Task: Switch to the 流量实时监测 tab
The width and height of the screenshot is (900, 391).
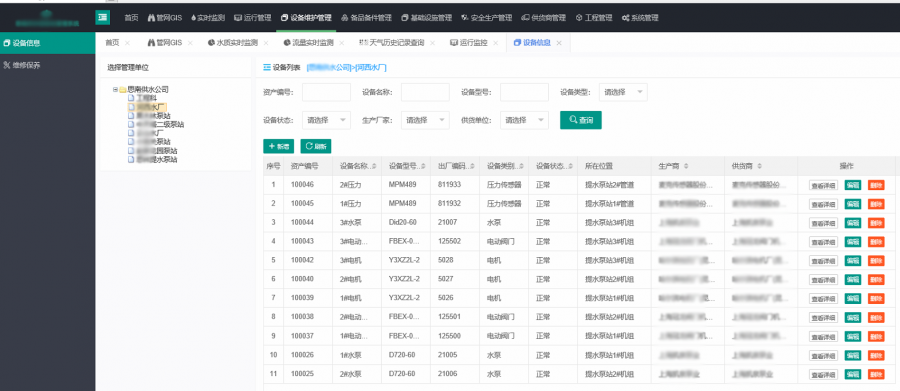Action: coord(309,43)
